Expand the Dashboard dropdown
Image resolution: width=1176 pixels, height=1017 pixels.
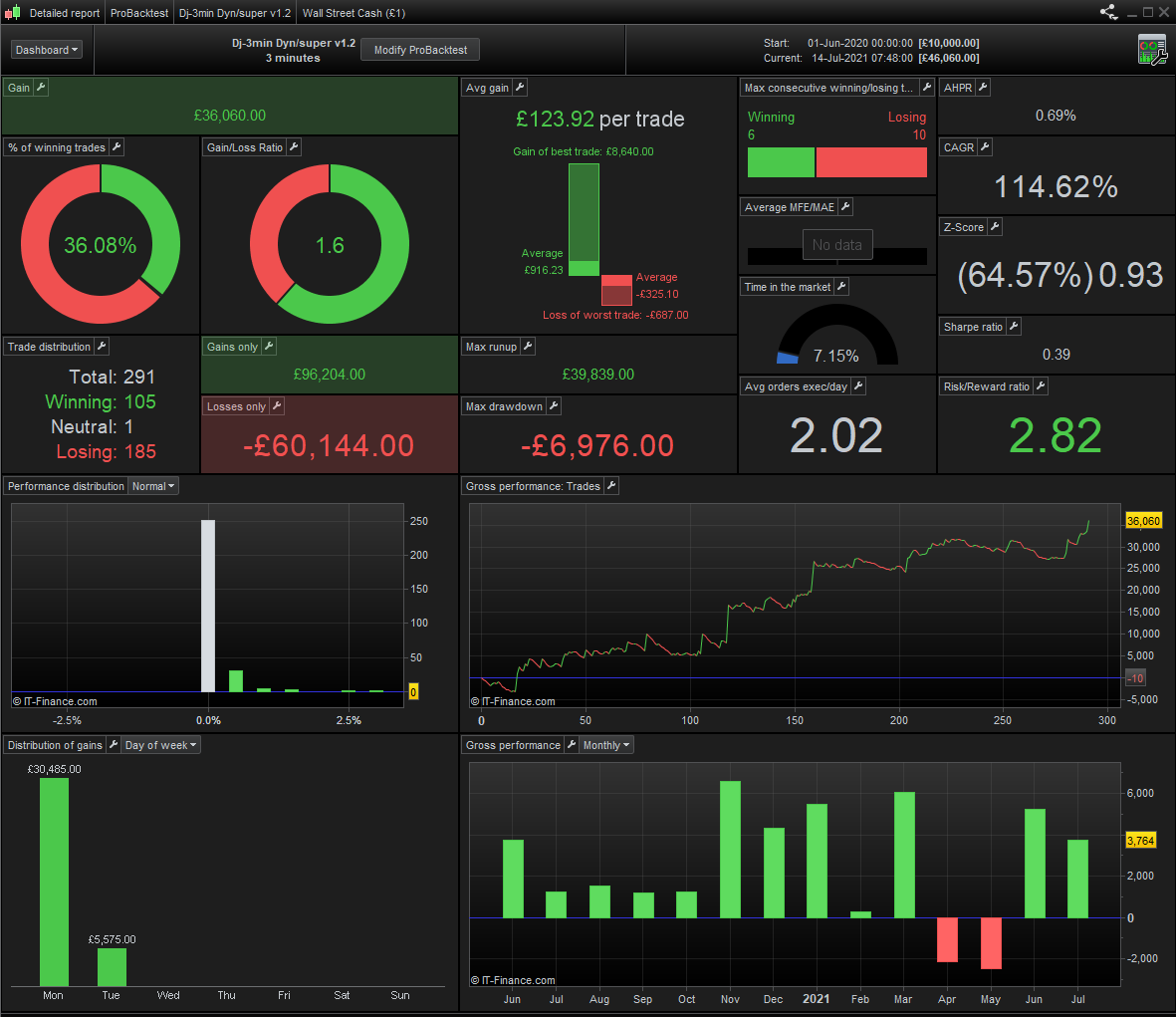[47, 50]
